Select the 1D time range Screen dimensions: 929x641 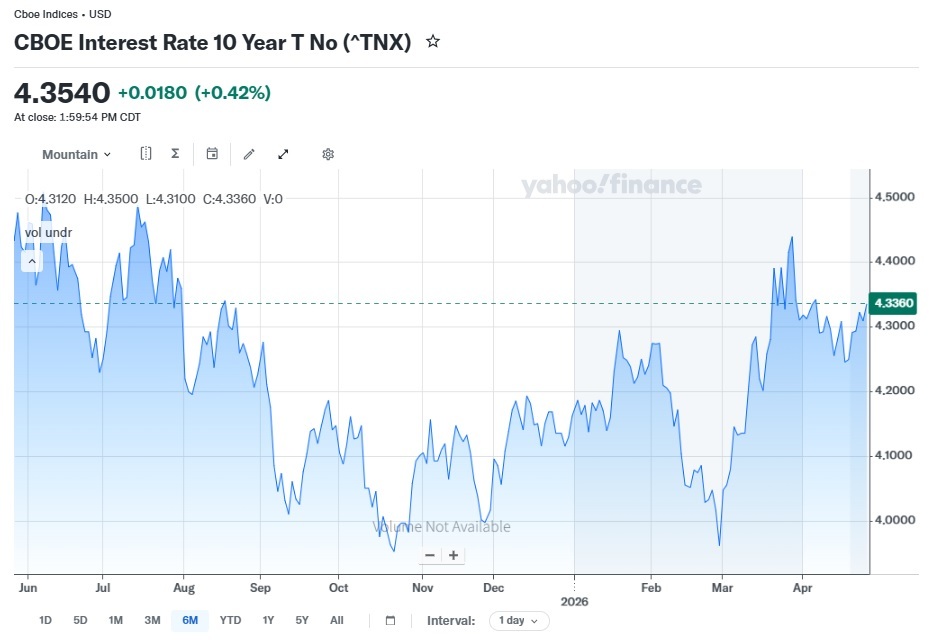click(x=45, y=620)
